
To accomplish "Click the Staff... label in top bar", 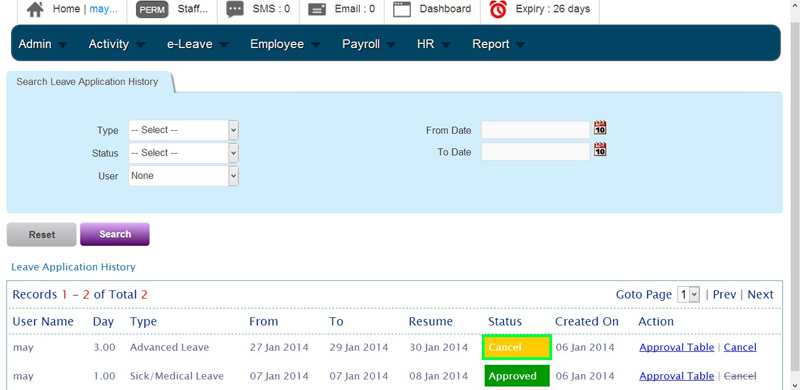I will tap(193, 9).
